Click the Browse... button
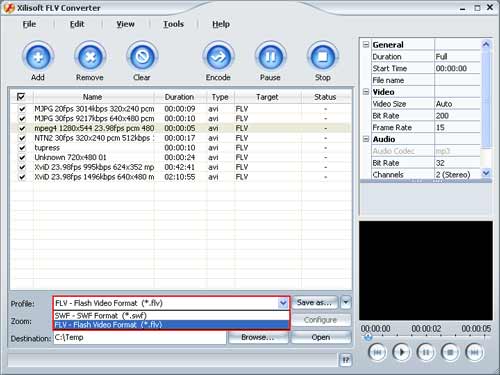Image resolution: width=500 pixels, height=375 pixels. (x=258, y=337)
